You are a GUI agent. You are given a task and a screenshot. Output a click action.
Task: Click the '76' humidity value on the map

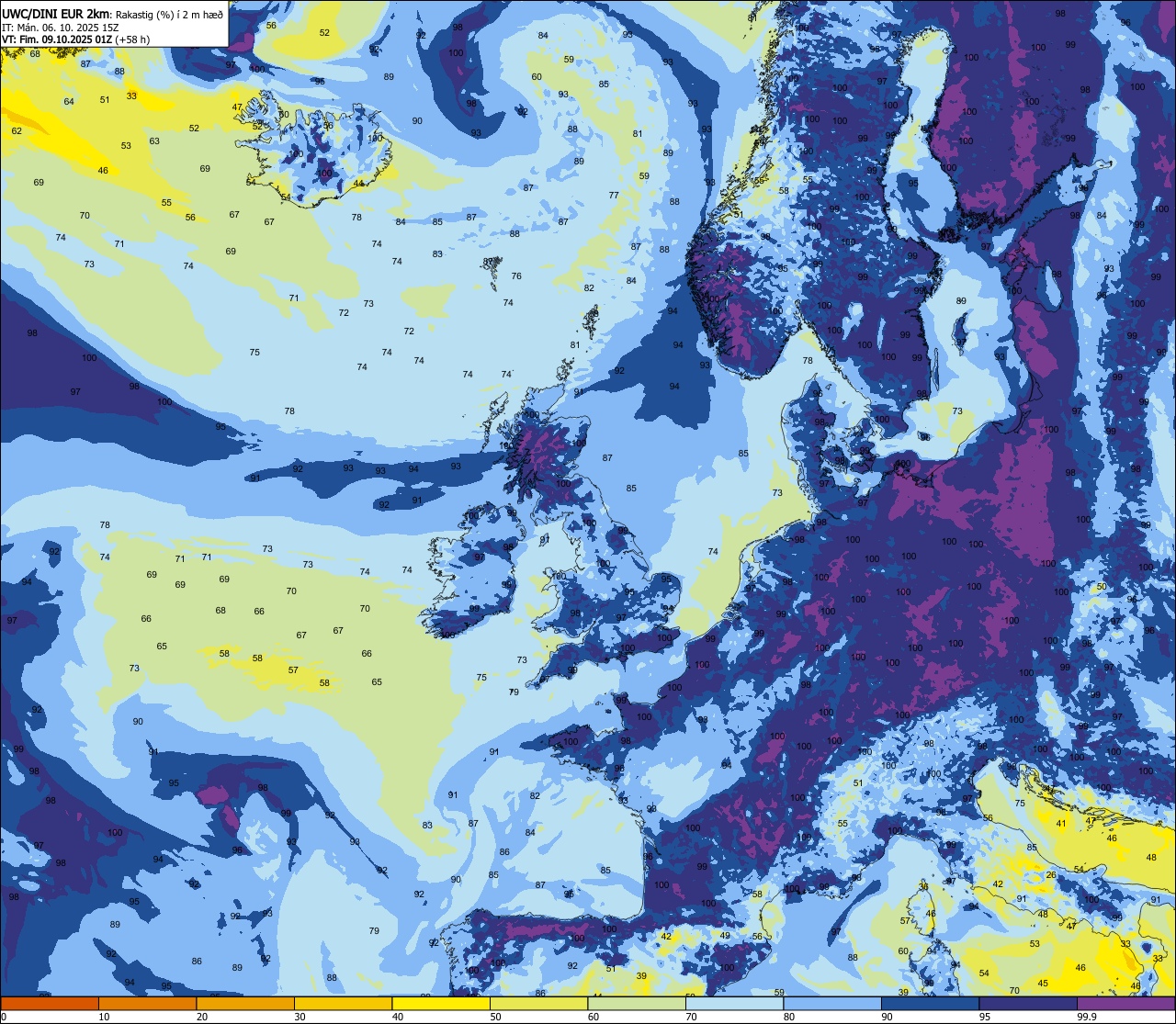click(x=516, y=276)
